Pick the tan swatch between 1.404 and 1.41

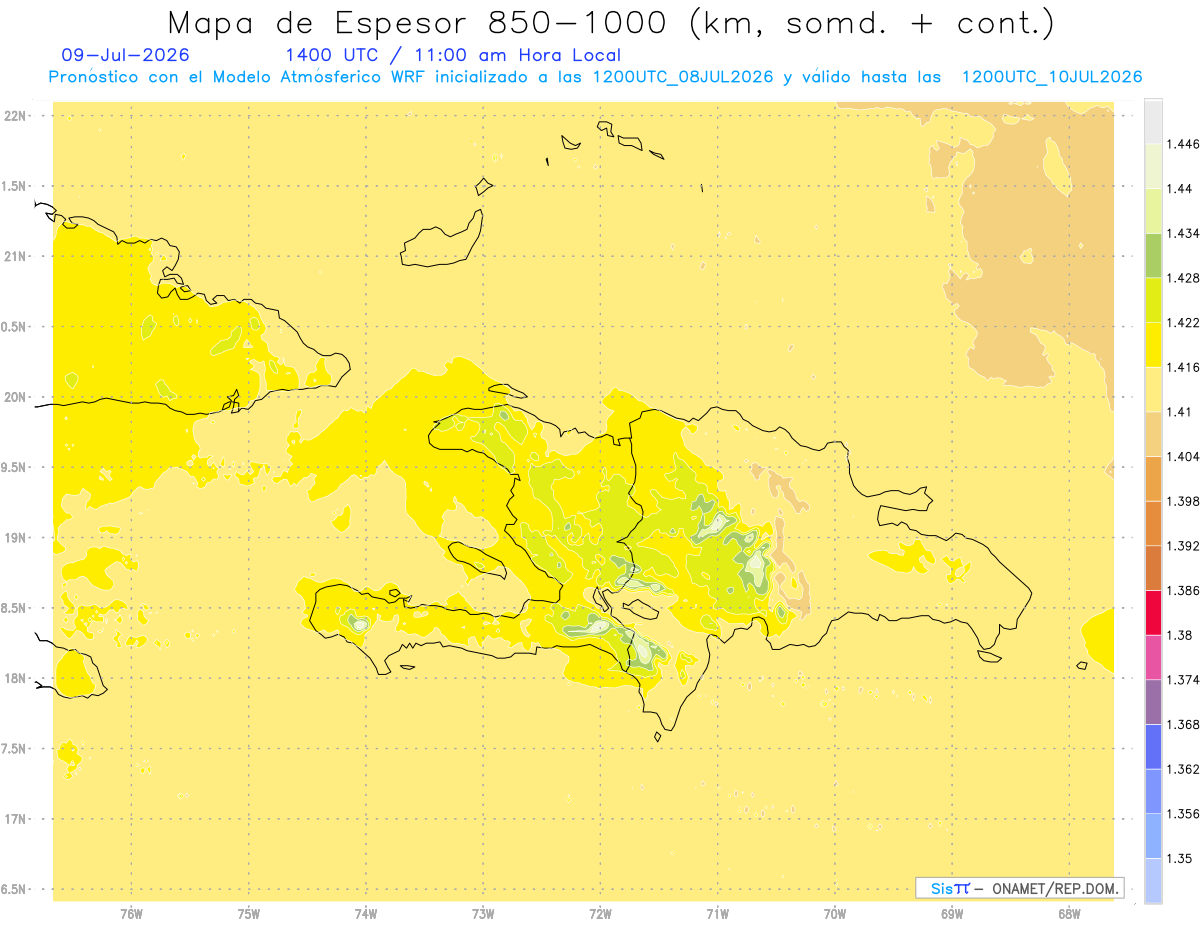(x=1153, y=434)
